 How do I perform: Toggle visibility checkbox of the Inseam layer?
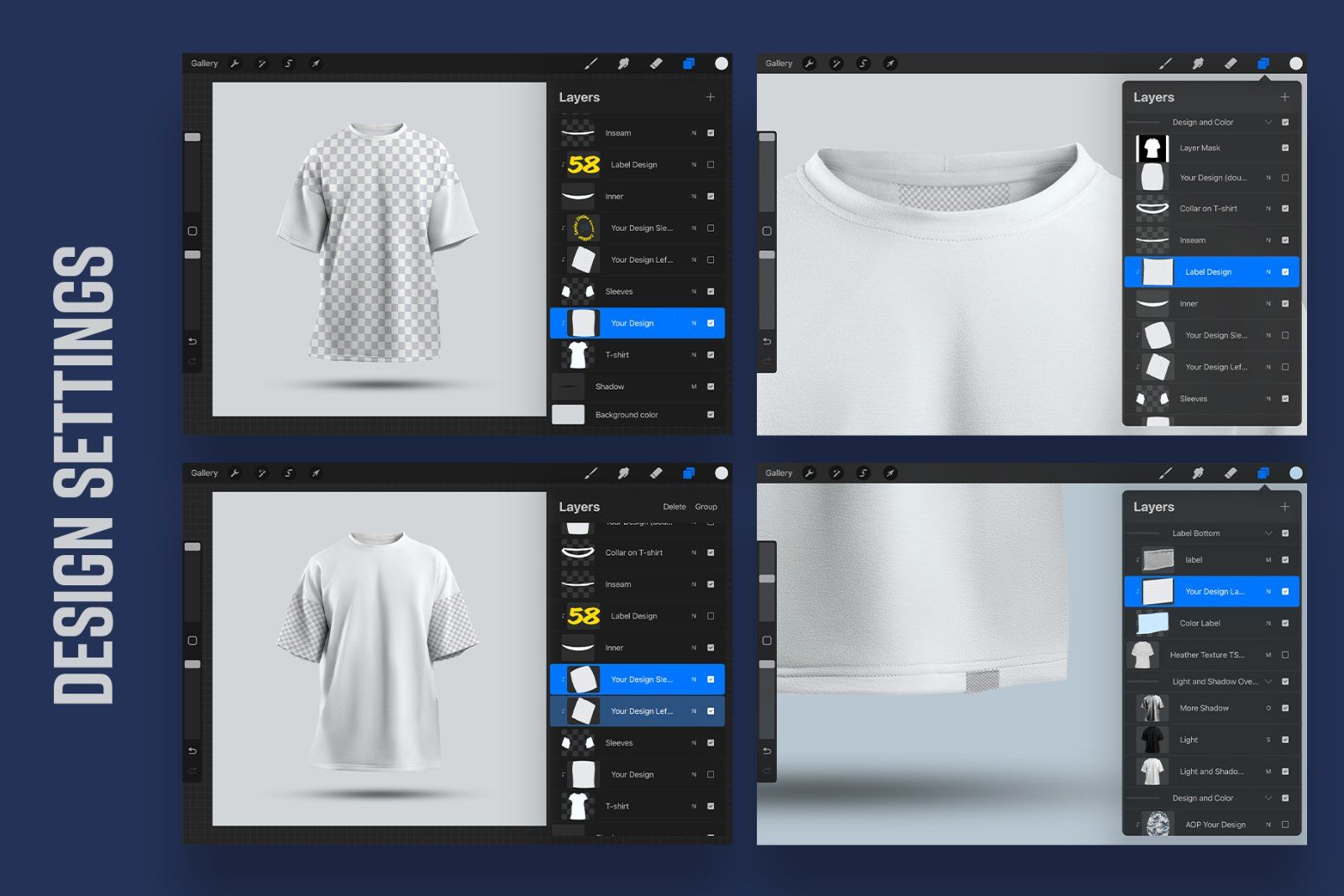click(711, 132)
